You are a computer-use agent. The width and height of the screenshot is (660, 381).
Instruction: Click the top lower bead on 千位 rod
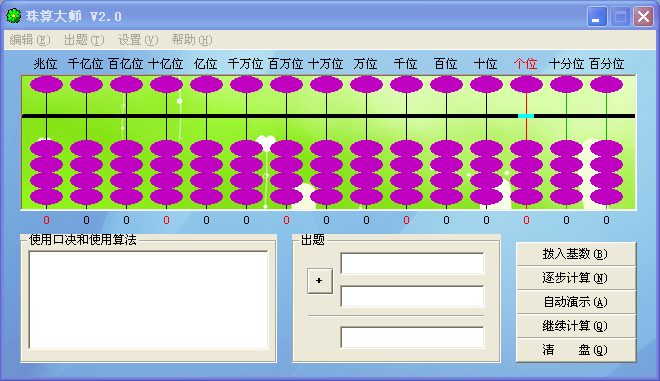coord(406,148)
